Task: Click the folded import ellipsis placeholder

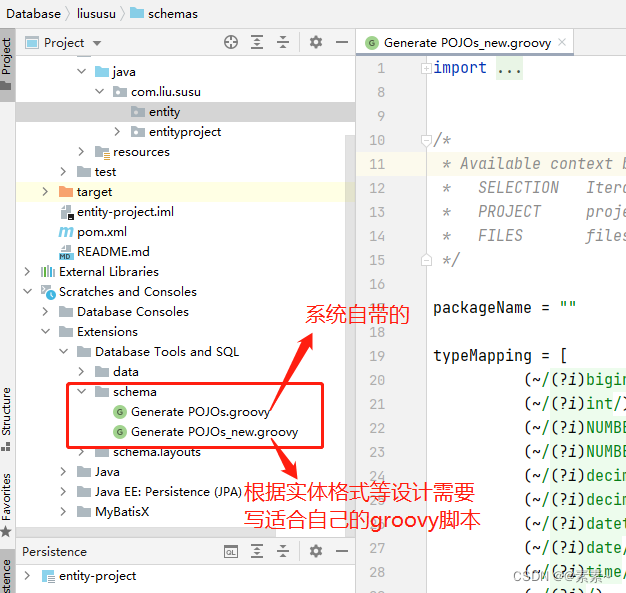Action: tap(509, 68)
